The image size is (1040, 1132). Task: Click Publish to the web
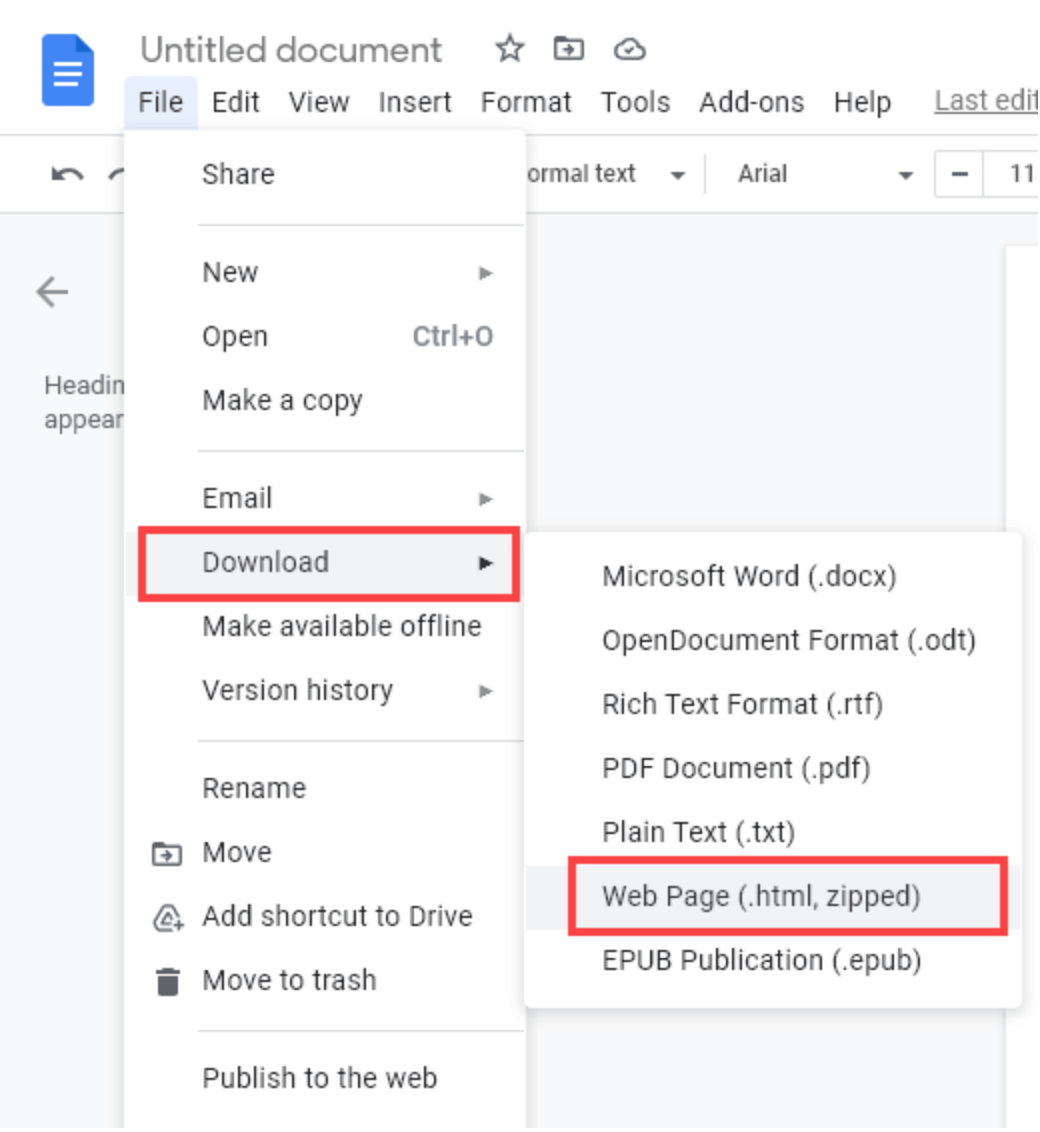320,1078
